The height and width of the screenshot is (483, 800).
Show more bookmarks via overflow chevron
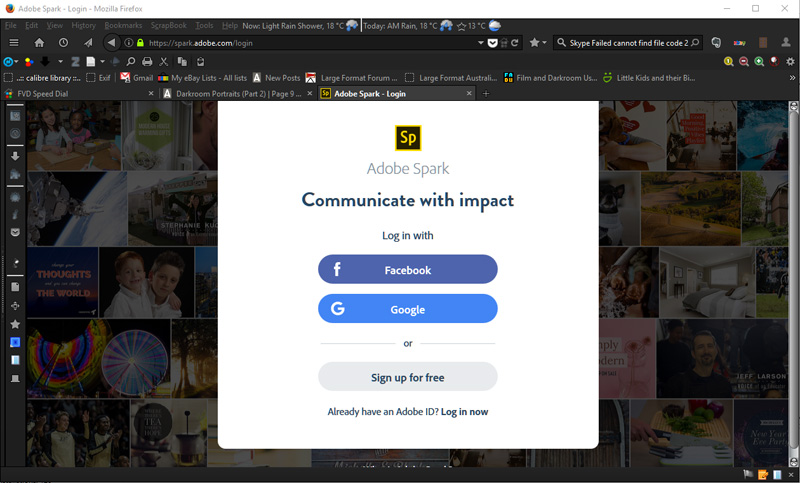point(791,77)
